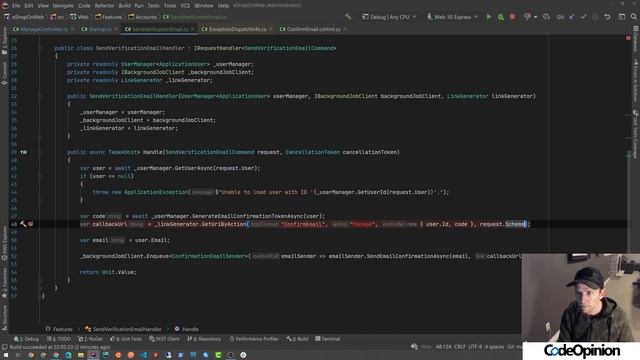Screen dimensions: 640x360
Task: Open File Explorer from the taskbar
Action: (x=81, y=355)
